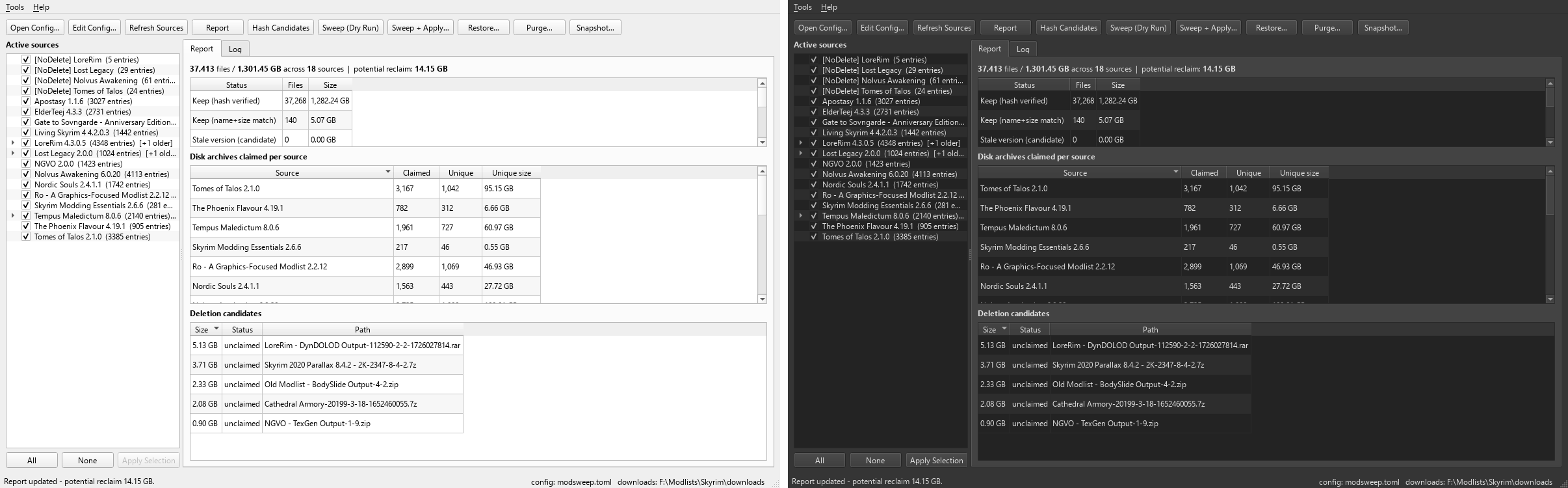The height and width of the screenshot is (488, 1568).
Task: Open the Tools menu in the dark window
Action: pyautogui.click(x=803, y=7)
